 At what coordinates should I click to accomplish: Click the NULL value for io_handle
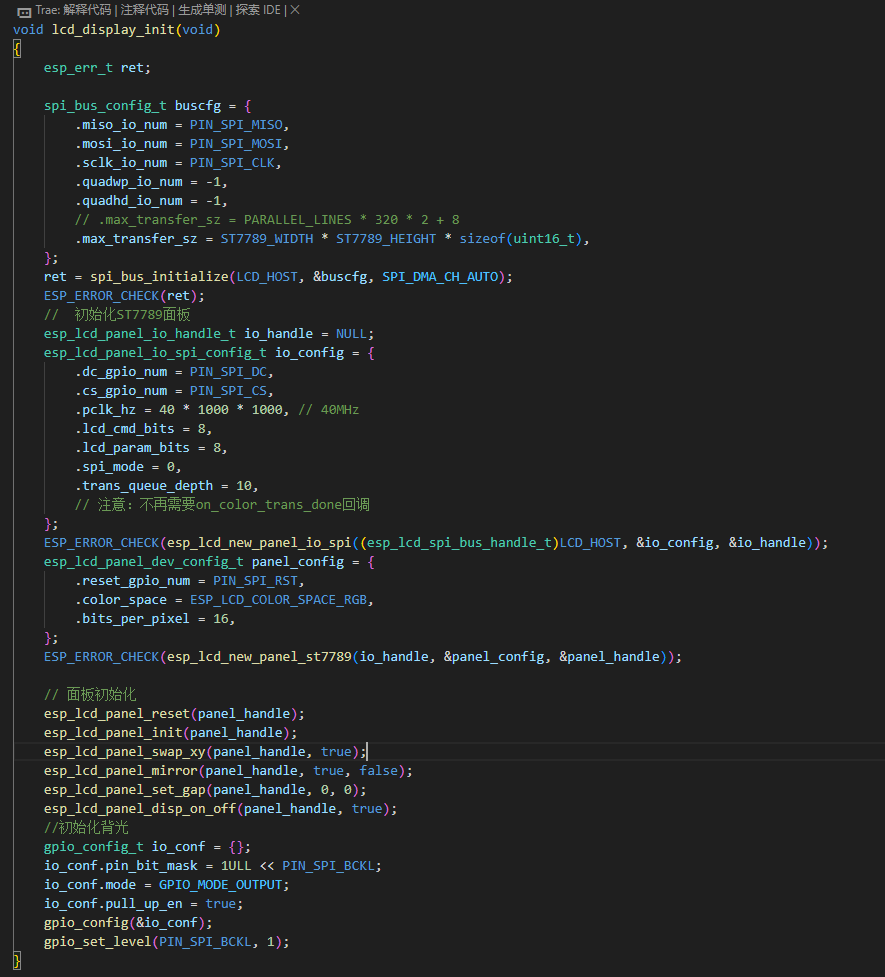[351, 334]
